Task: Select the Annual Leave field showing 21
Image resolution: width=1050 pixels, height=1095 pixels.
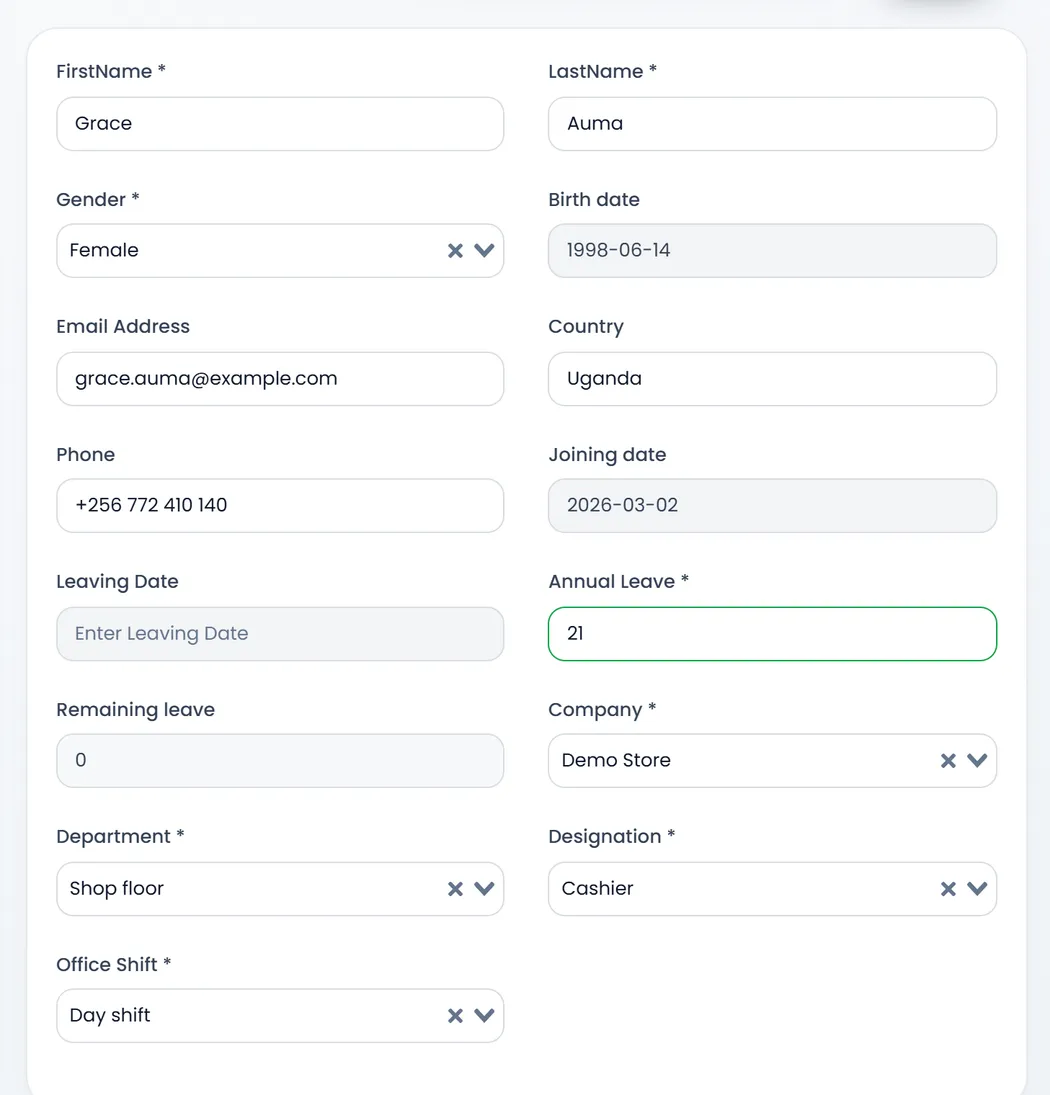Action: point(772,633)
